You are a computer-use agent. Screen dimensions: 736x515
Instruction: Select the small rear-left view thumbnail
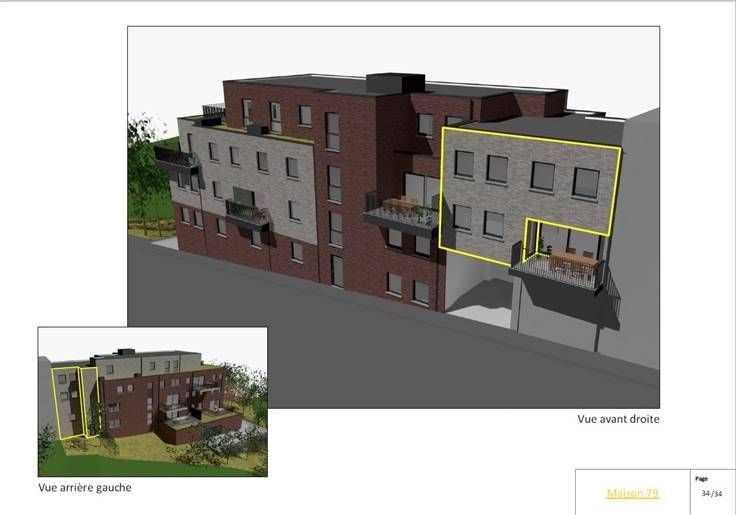[152, 401]
